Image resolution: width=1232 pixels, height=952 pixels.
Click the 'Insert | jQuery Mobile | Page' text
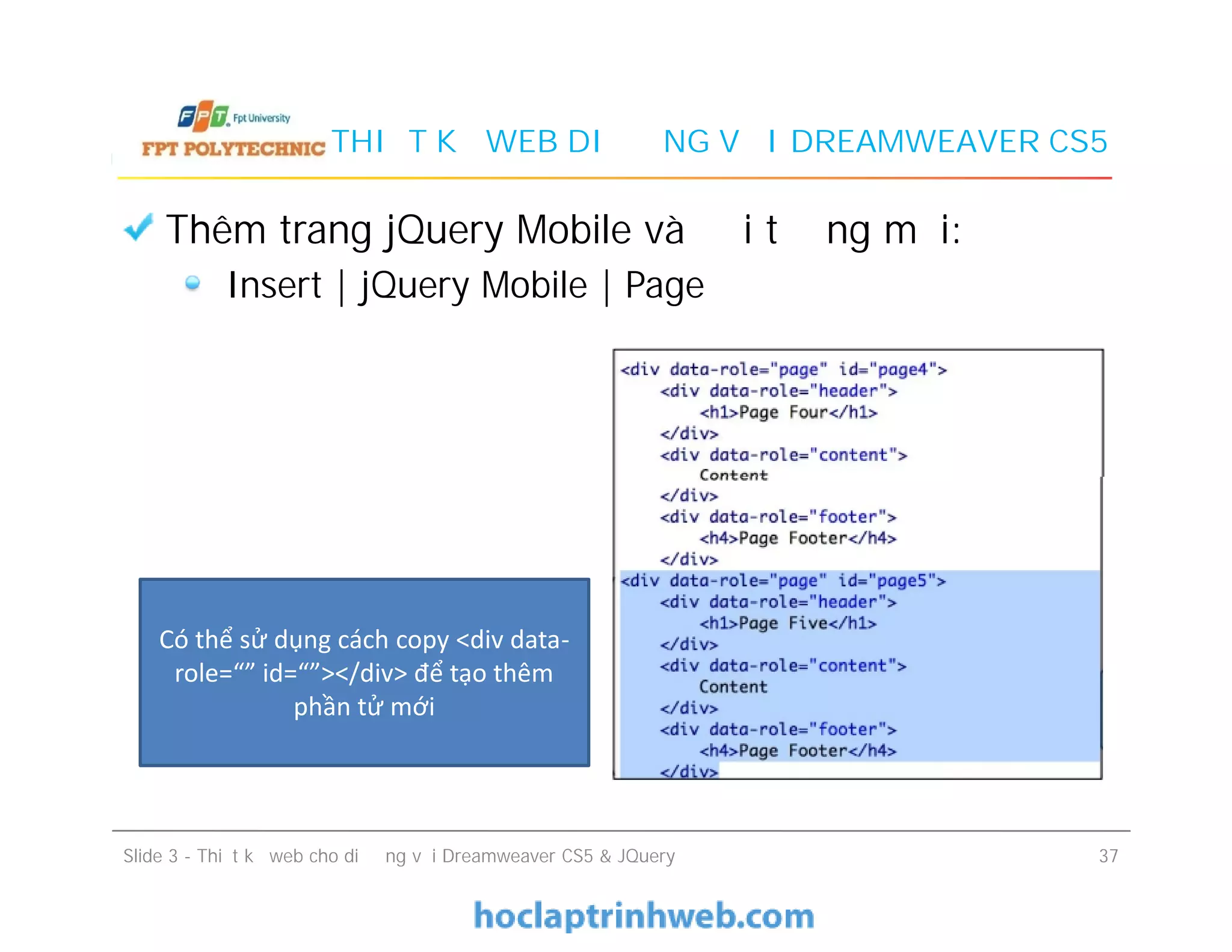point(466,285)
